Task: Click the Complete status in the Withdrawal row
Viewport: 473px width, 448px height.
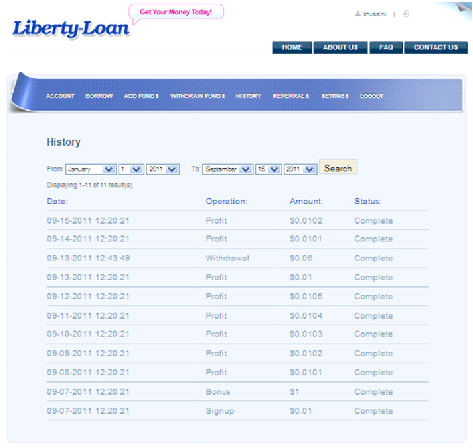Action: coord(374,258)
